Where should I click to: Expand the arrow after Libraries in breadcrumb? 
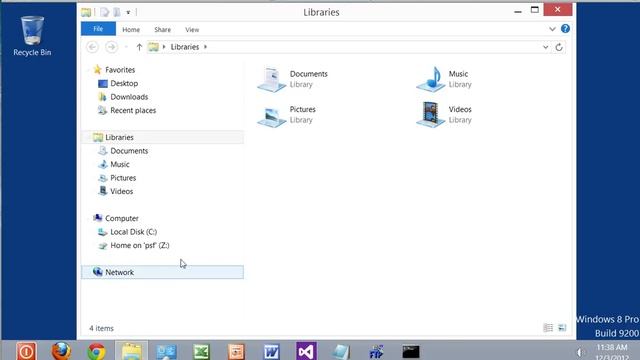pyautogui.click(x=205, y=47)
